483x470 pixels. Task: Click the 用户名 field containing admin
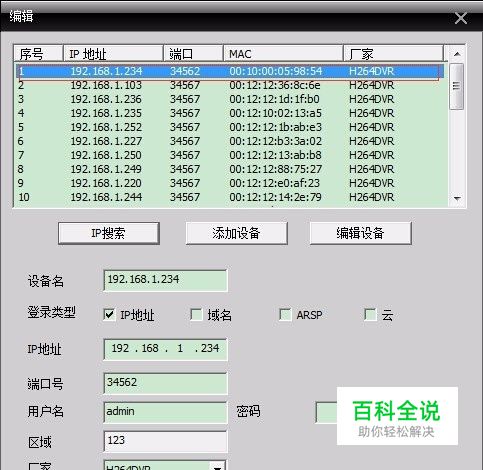pyautogui.click(x=165, y=413)
